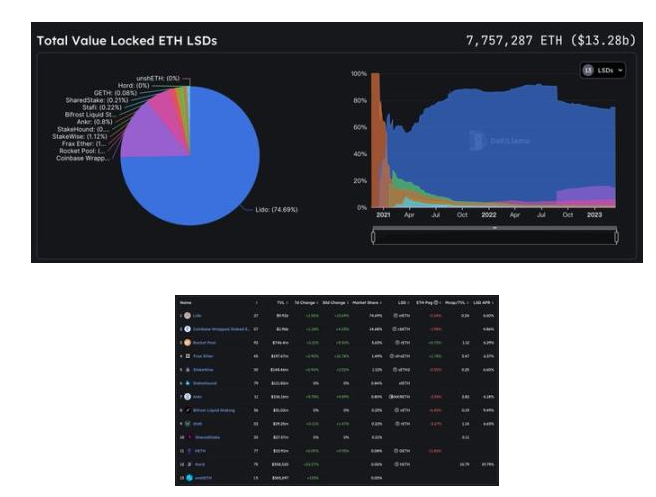Click the token icon in Ankr row LSD column

[x=391, y=397]
